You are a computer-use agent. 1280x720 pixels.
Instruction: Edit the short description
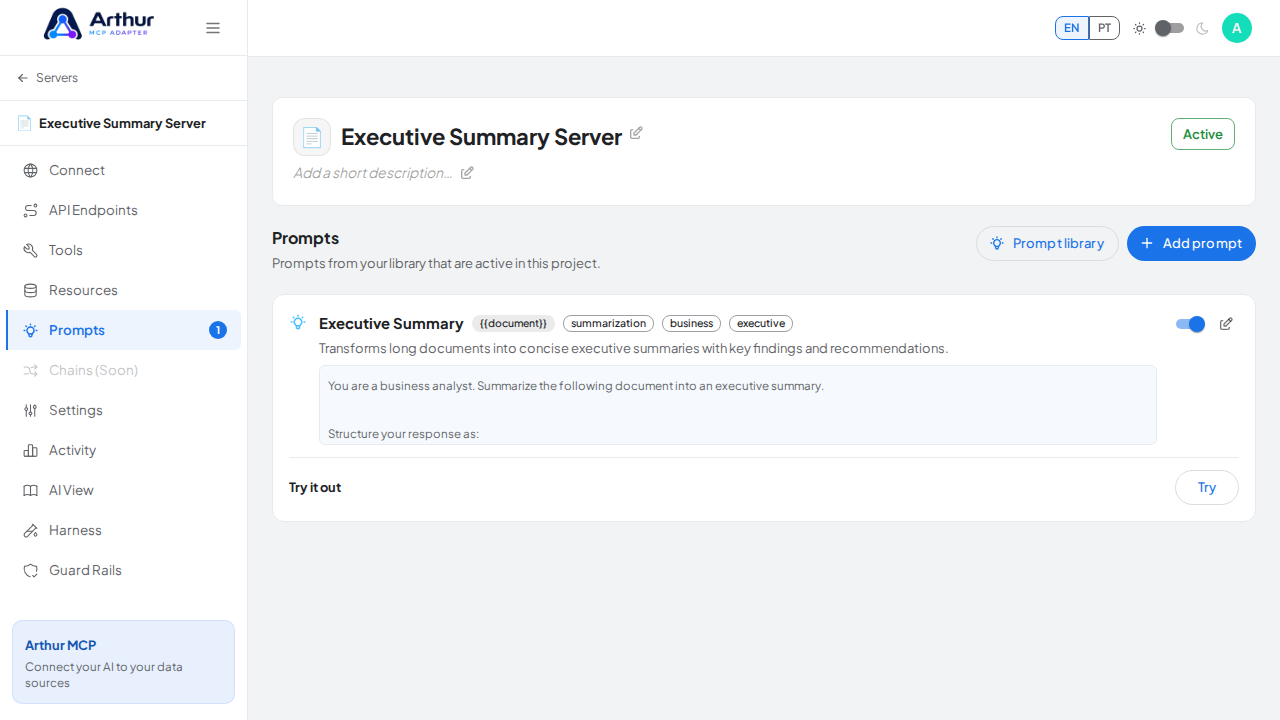[x=467, y=173]
